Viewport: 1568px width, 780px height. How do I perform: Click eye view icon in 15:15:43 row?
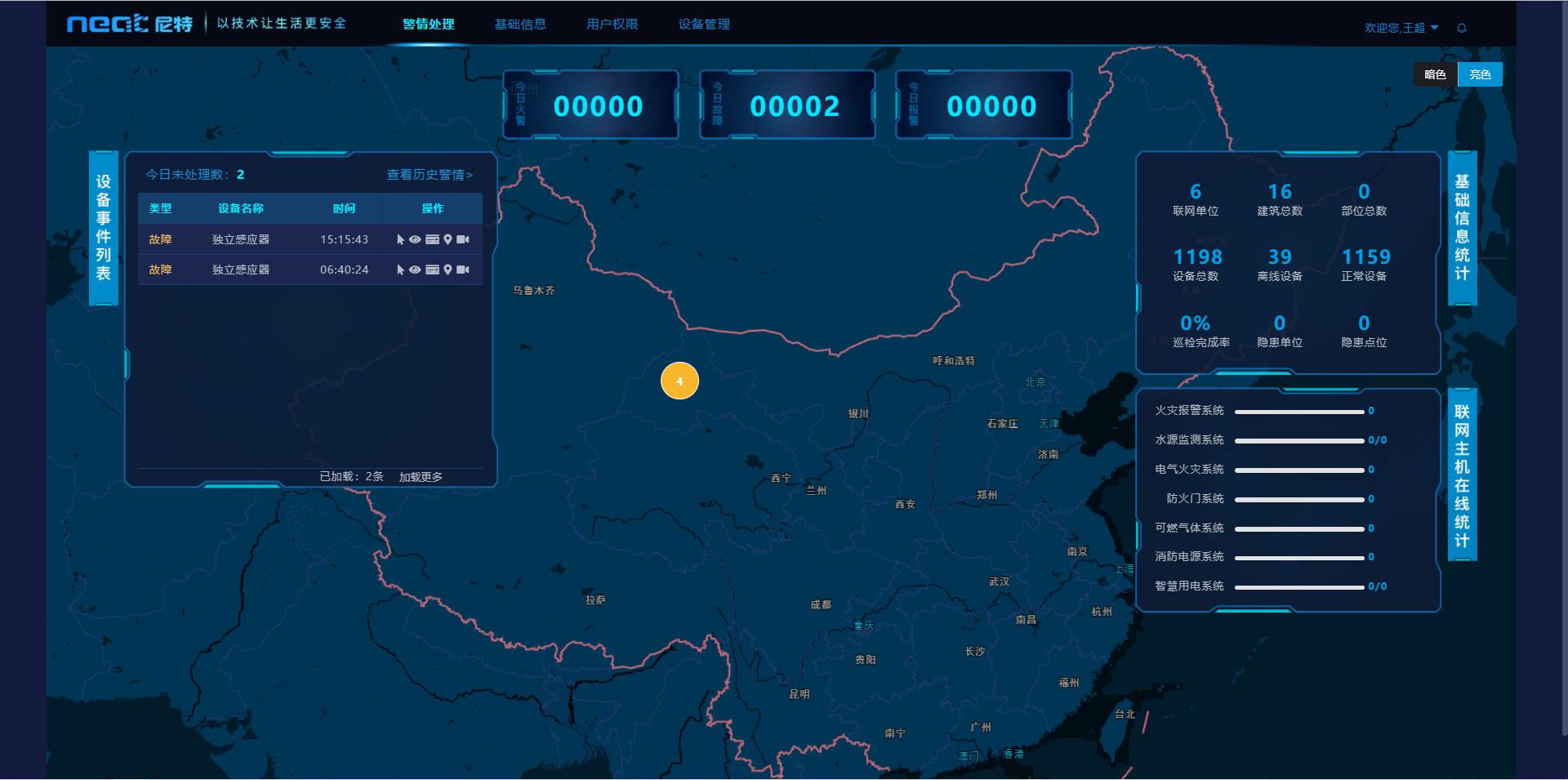pyautogui.click(x=415, y=239)
